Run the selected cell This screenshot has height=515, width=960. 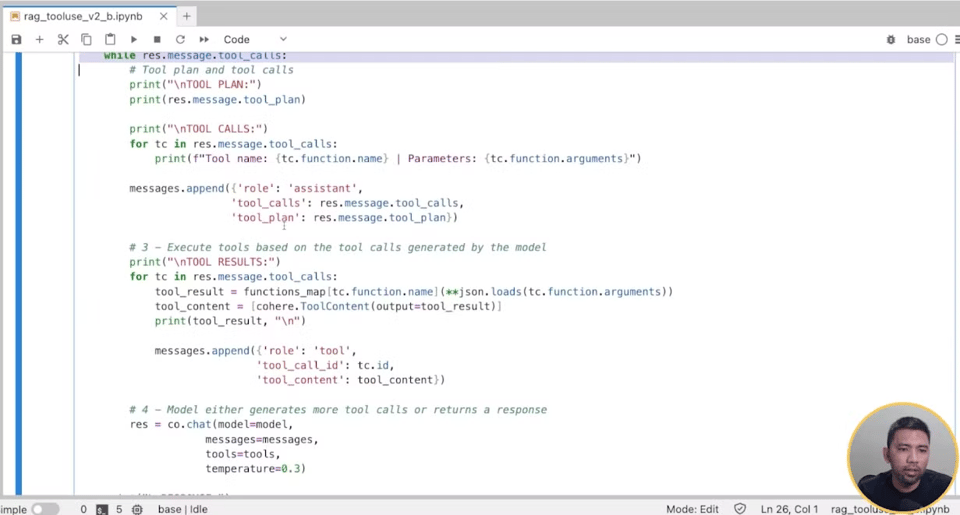pos(134,40)
